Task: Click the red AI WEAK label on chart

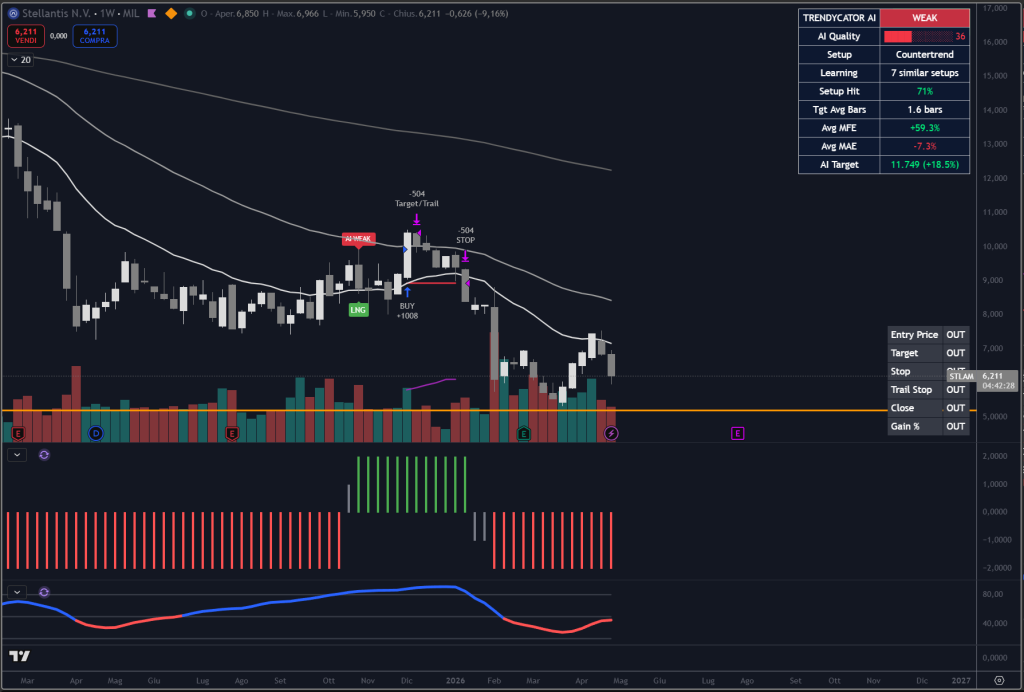Action: point(358,239)
